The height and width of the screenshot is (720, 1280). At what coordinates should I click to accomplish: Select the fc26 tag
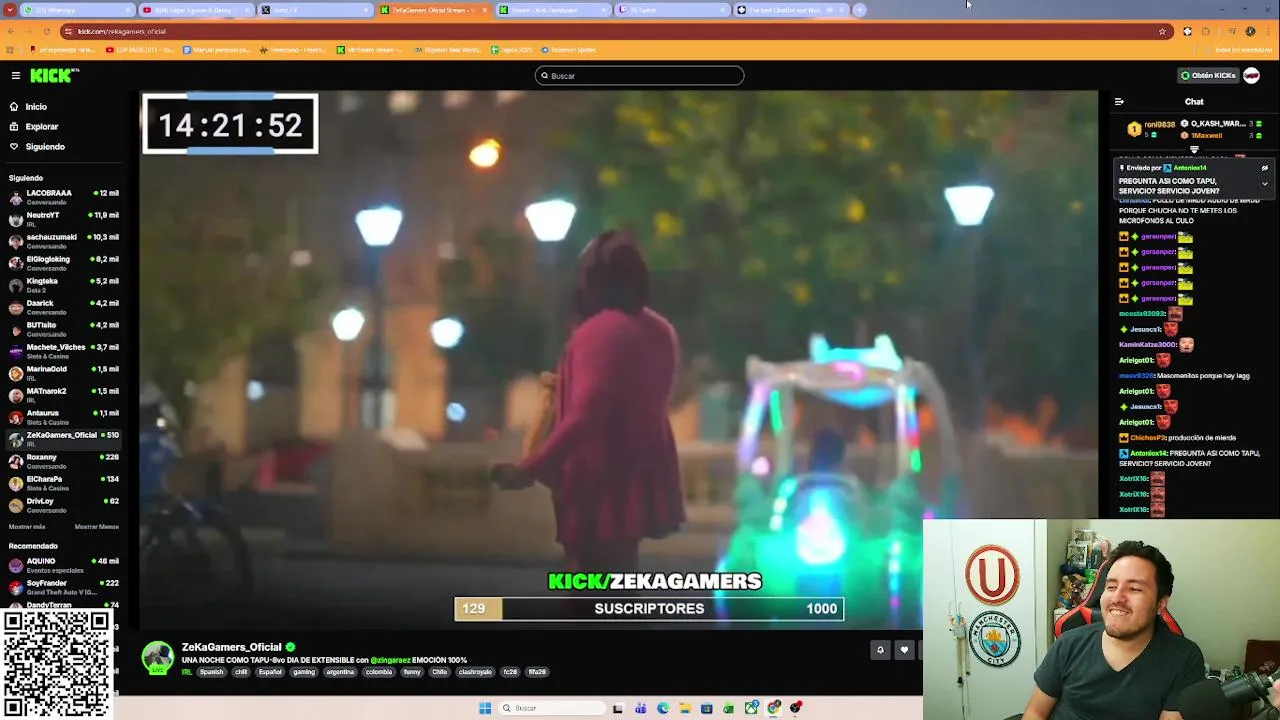(510, 672)
